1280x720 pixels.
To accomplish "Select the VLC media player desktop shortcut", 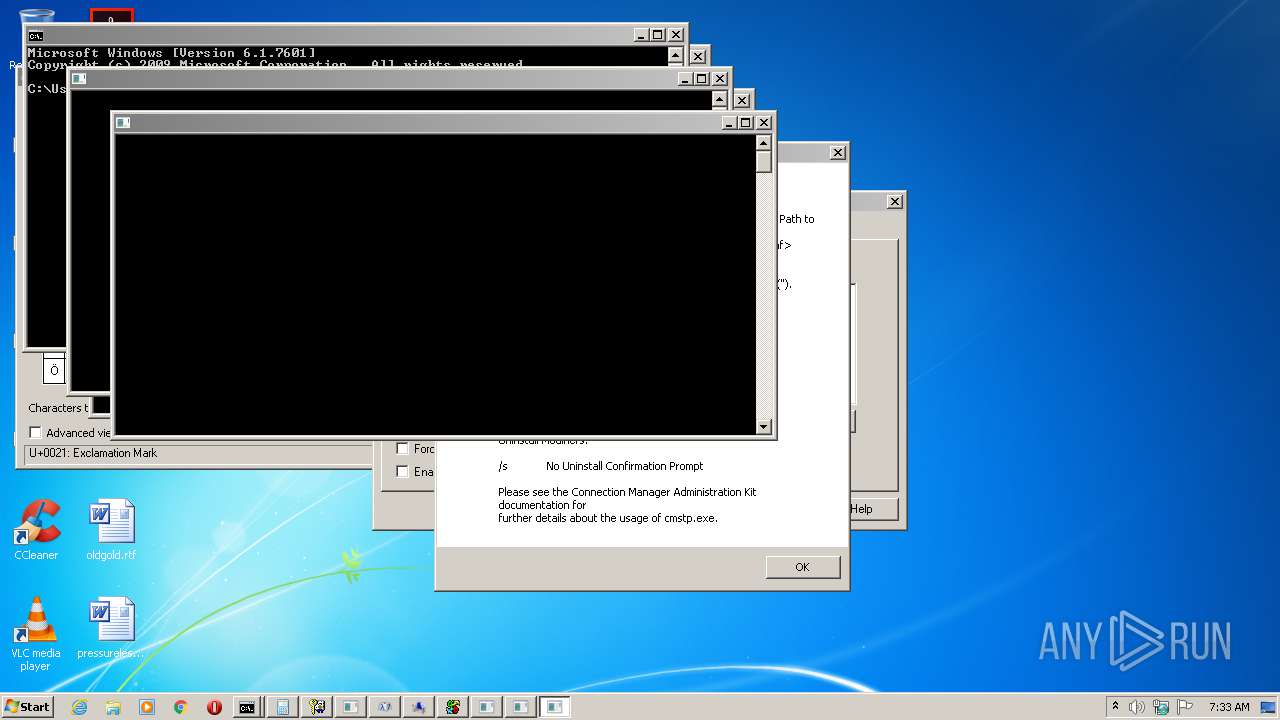I will pyautogui.click(x=36, y=633).
